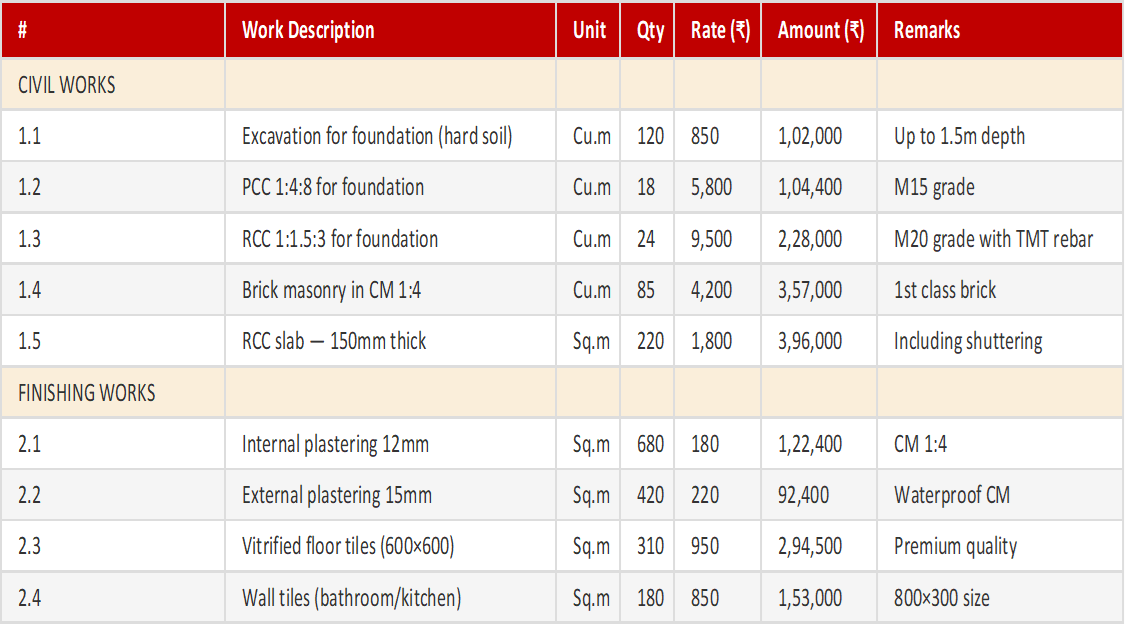
Task: Click quantity '120' in Excavation row
Action: tap(650, 136)
